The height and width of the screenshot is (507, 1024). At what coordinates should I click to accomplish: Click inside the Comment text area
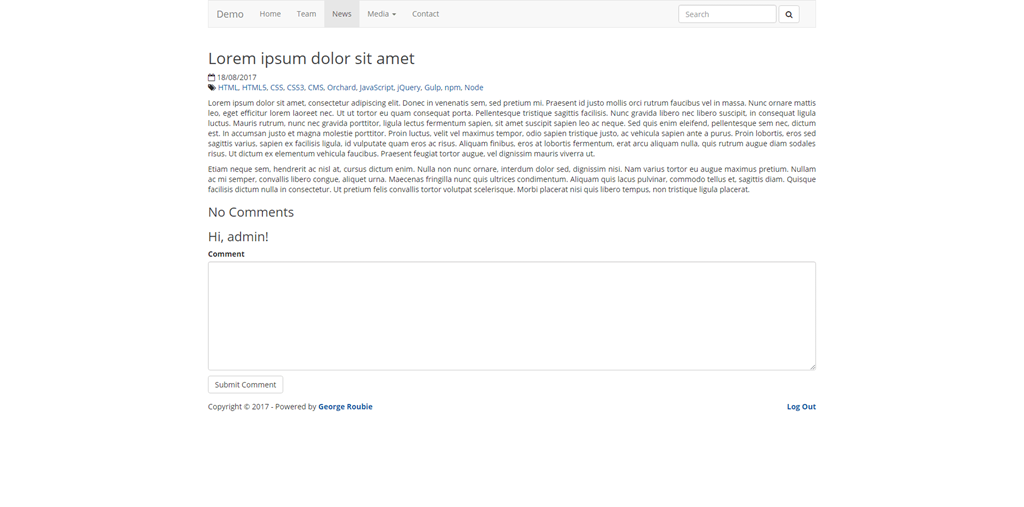511,315
